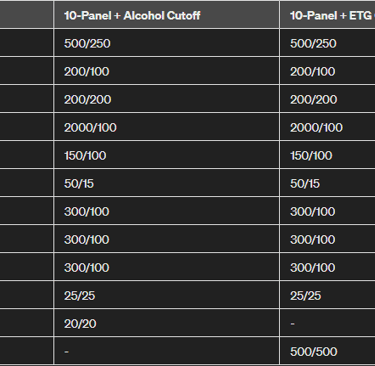Screen dimensions: 375x366
Task: Click the 150/100 cell under the ETG column
Action: pos(328,155)
